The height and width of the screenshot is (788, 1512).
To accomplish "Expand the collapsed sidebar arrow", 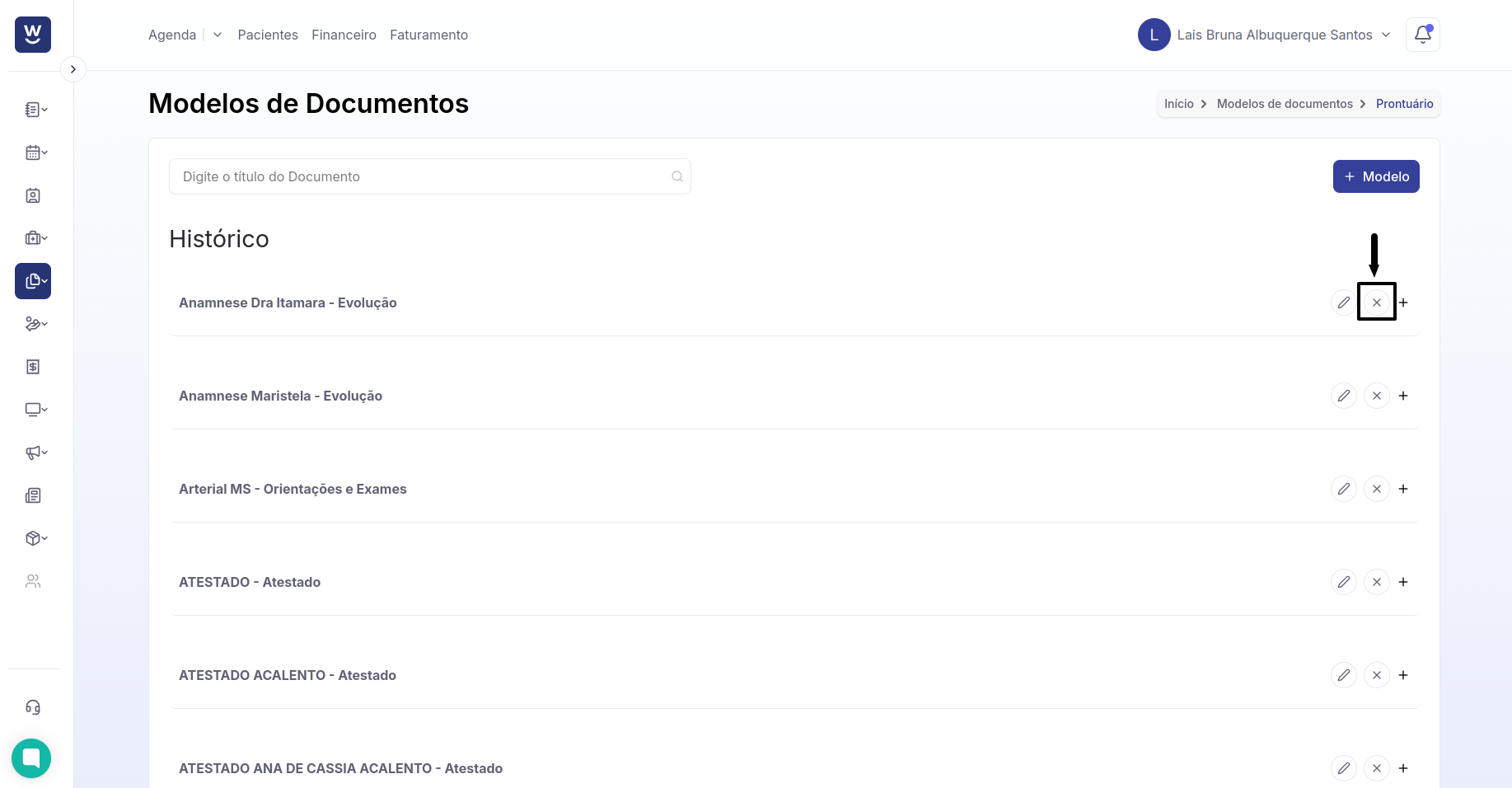I will 73,69.
